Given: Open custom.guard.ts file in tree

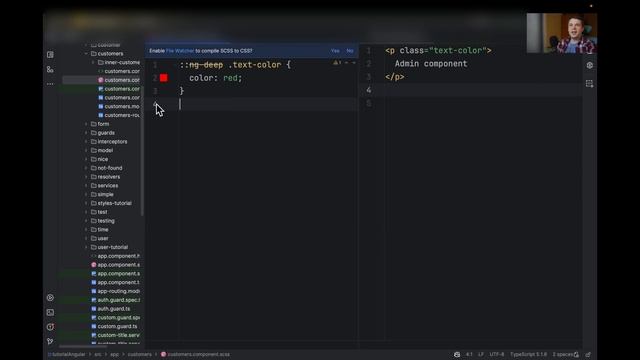Looking at the screenshot, I should 117,327.
